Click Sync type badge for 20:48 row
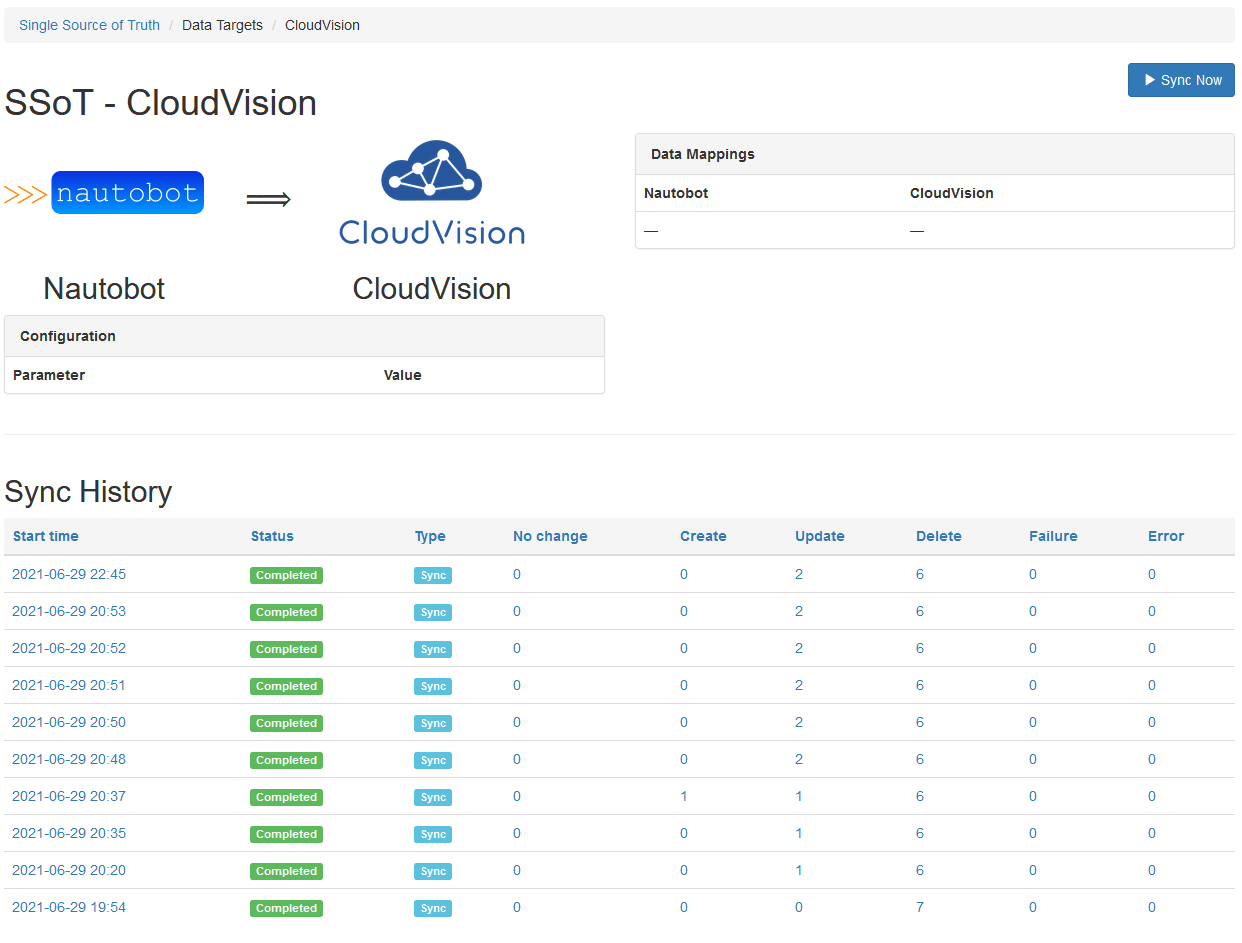 coord(433,760)
